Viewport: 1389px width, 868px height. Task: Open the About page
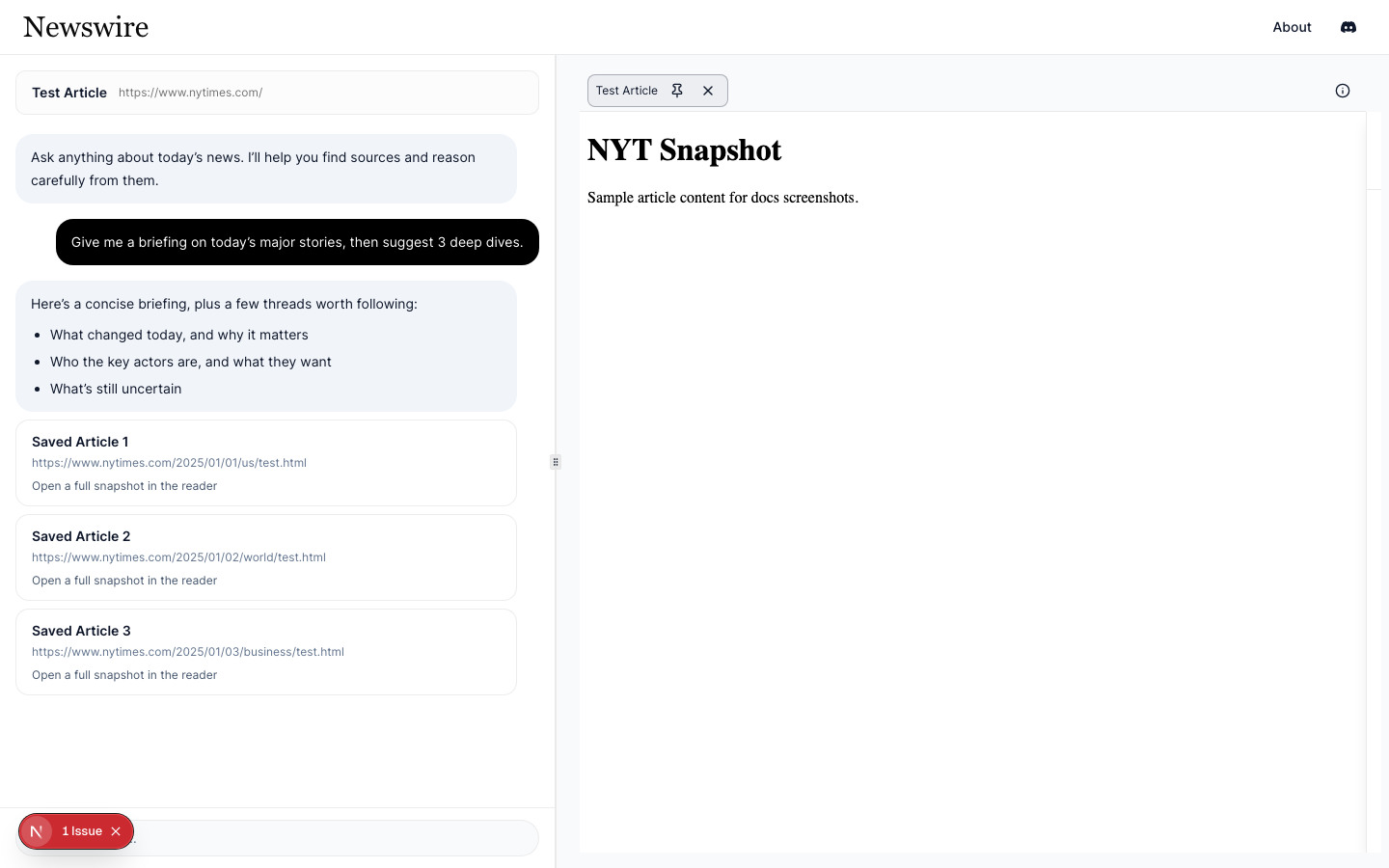[x=1292, y=27]
